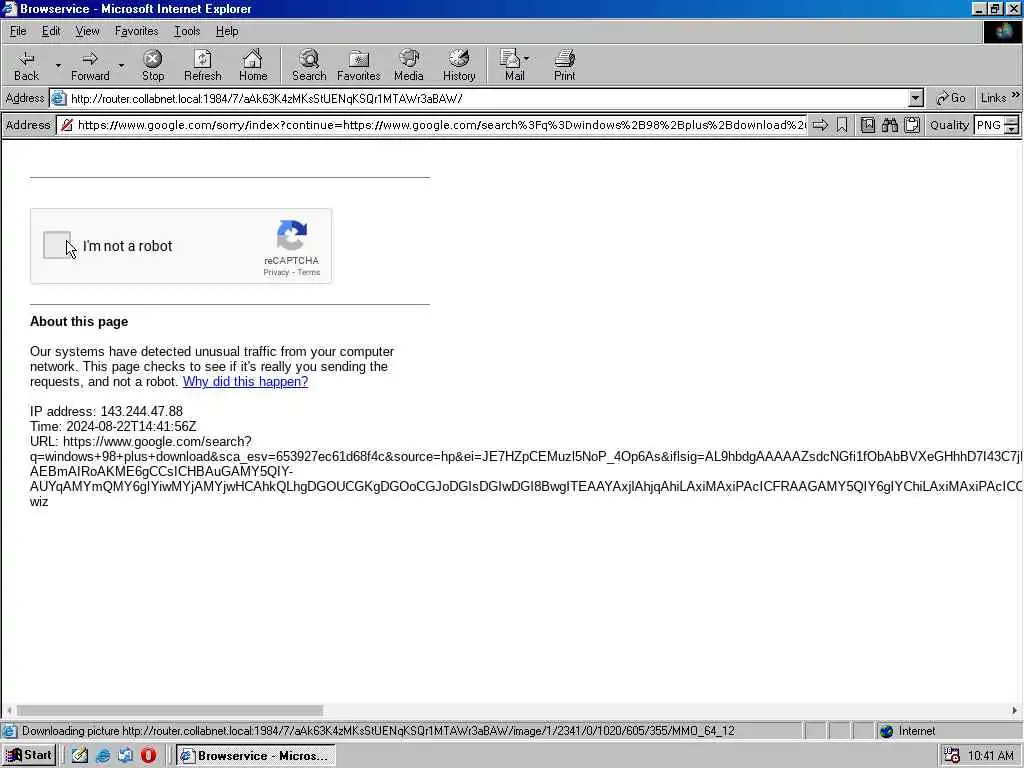
Task: Open the reCAPTCHA Privacy link
Action: point(276,272)
